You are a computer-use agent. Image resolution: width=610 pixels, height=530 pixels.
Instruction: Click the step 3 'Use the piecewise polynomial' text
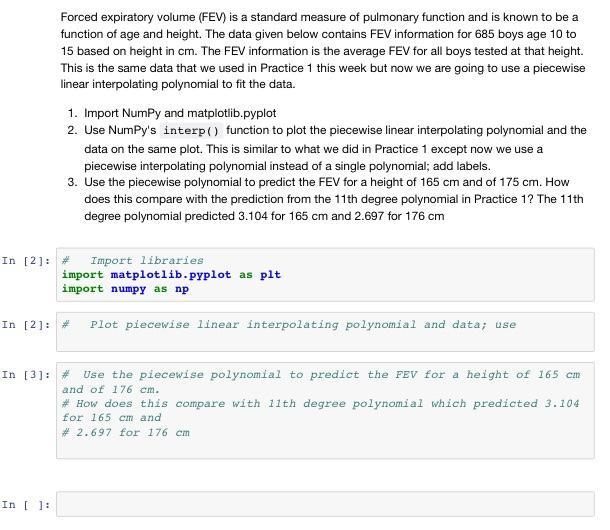(334, 199)
